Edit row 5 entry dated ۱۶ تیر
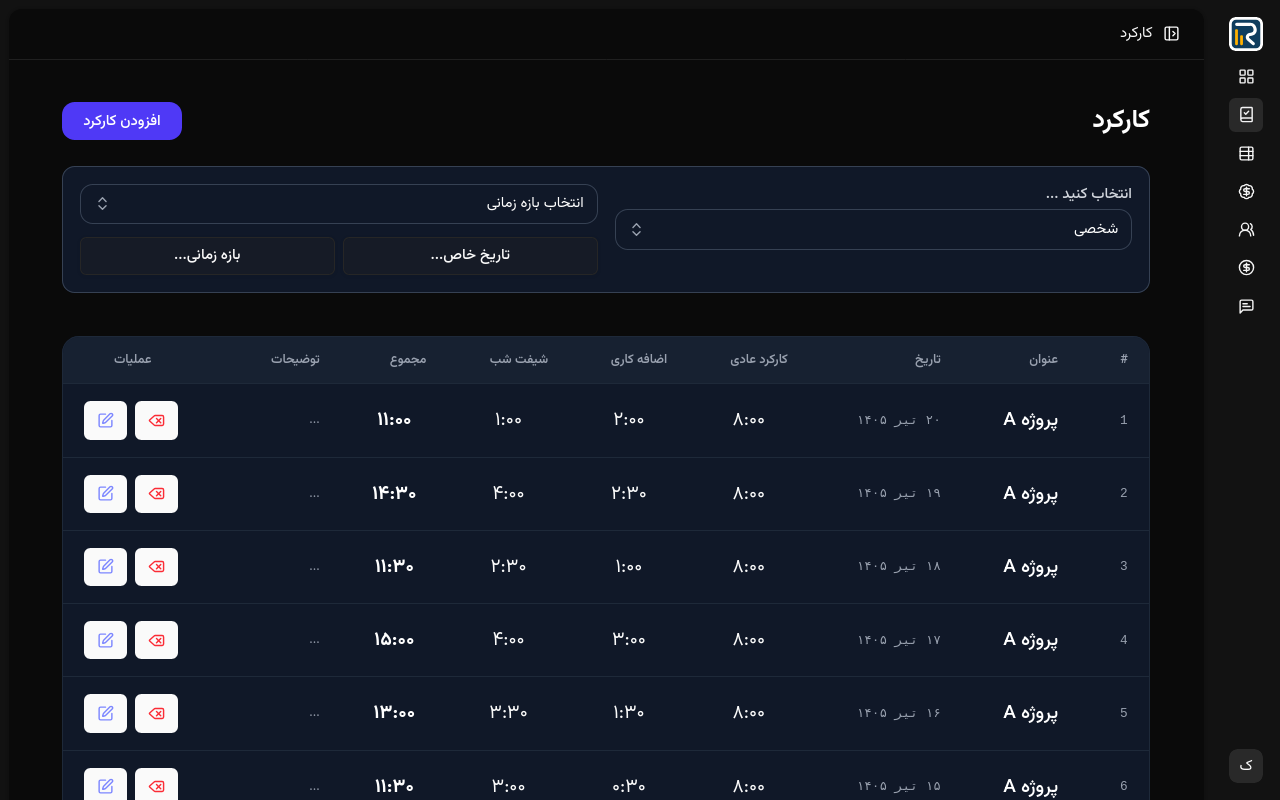Viewport: 1280px width, 800px height. (x=105, y=713)
